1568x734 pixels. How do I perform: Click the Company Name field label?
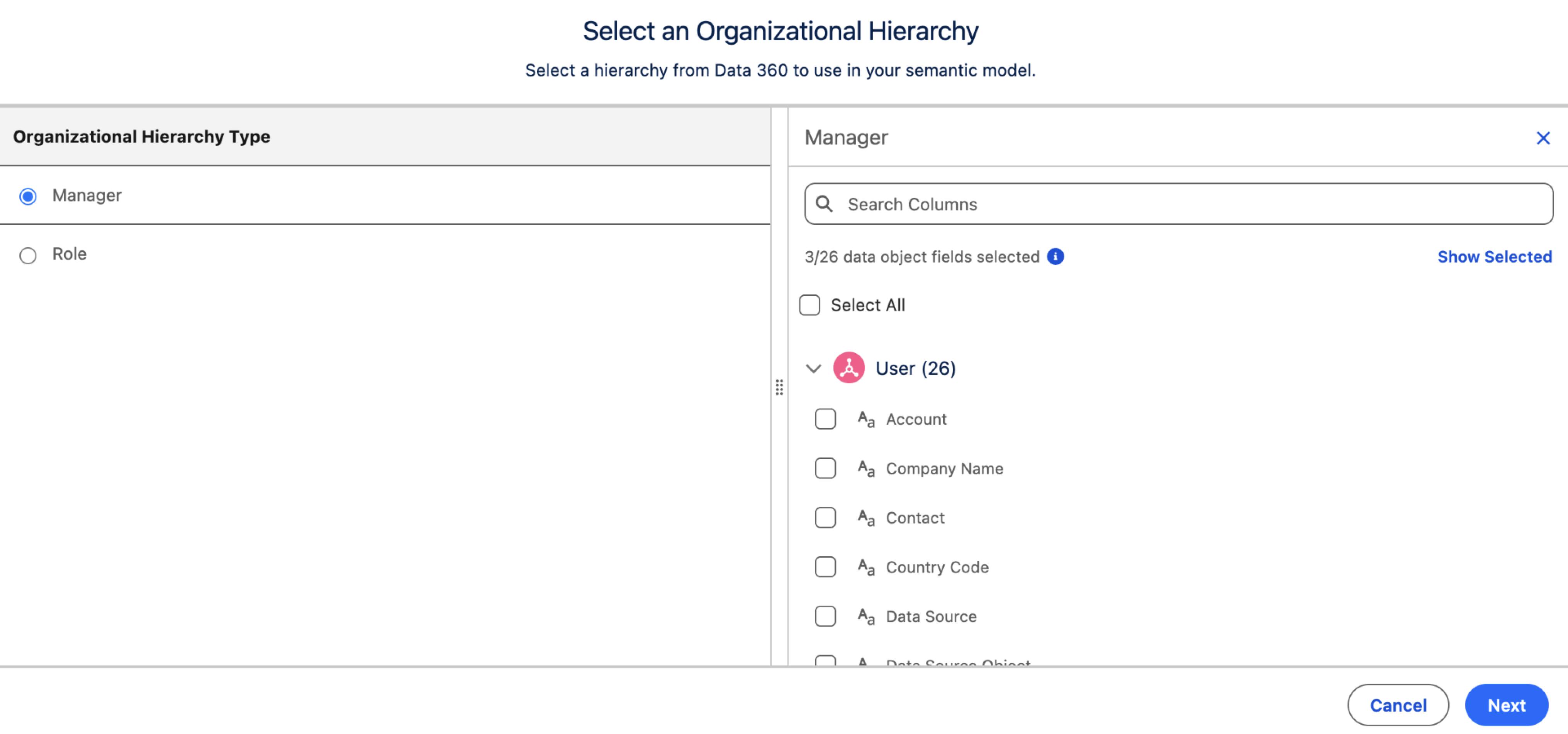tap(944, 469)
